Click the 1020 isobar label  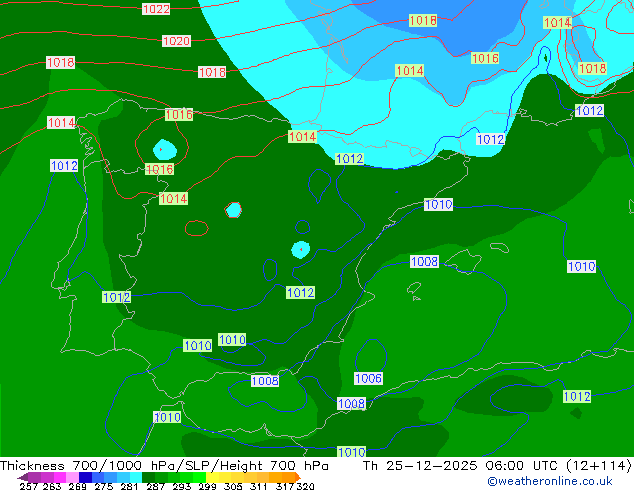point(176,41)
